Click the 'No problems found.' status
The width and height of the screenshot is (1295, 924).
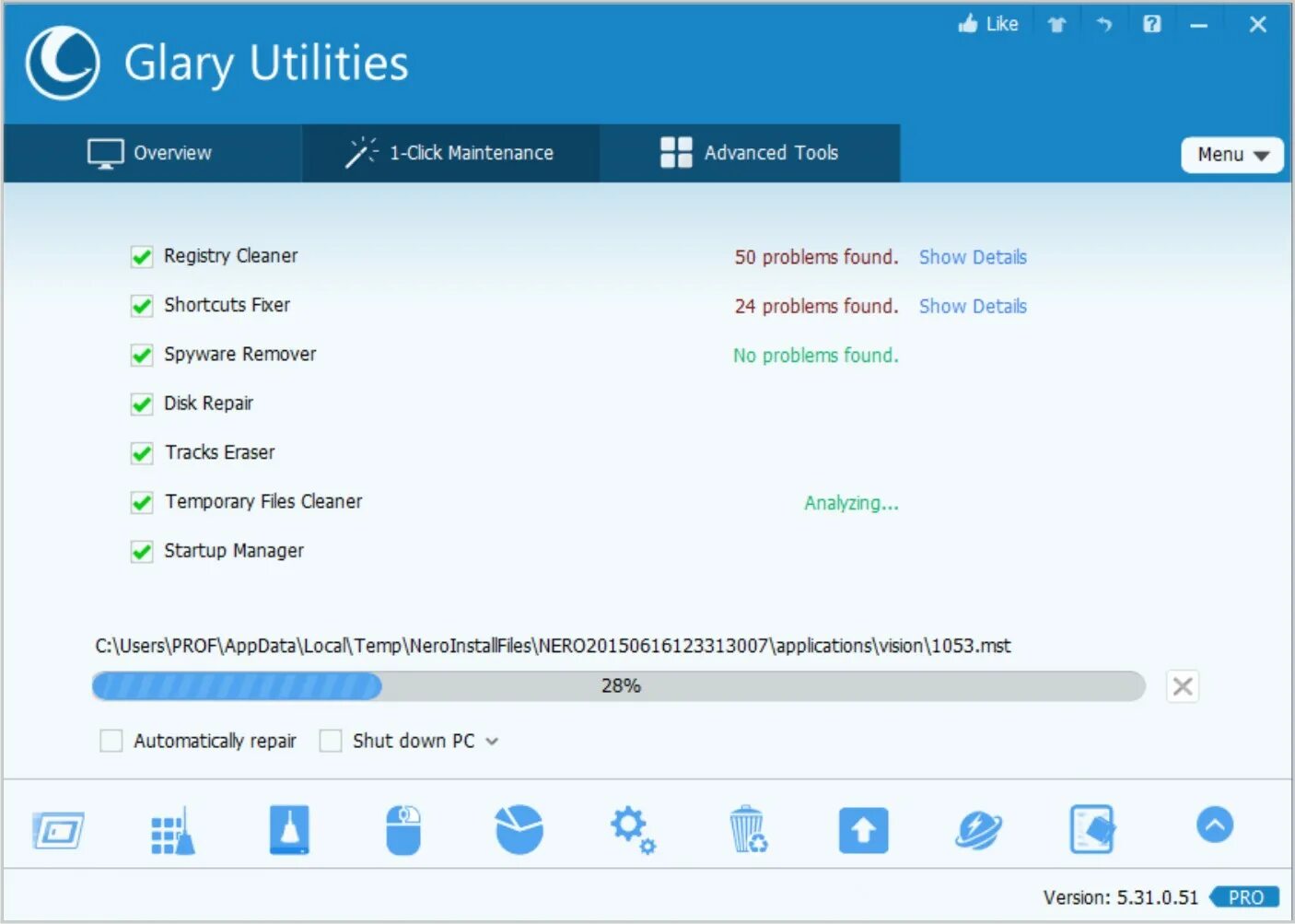[x=816, y=356]
